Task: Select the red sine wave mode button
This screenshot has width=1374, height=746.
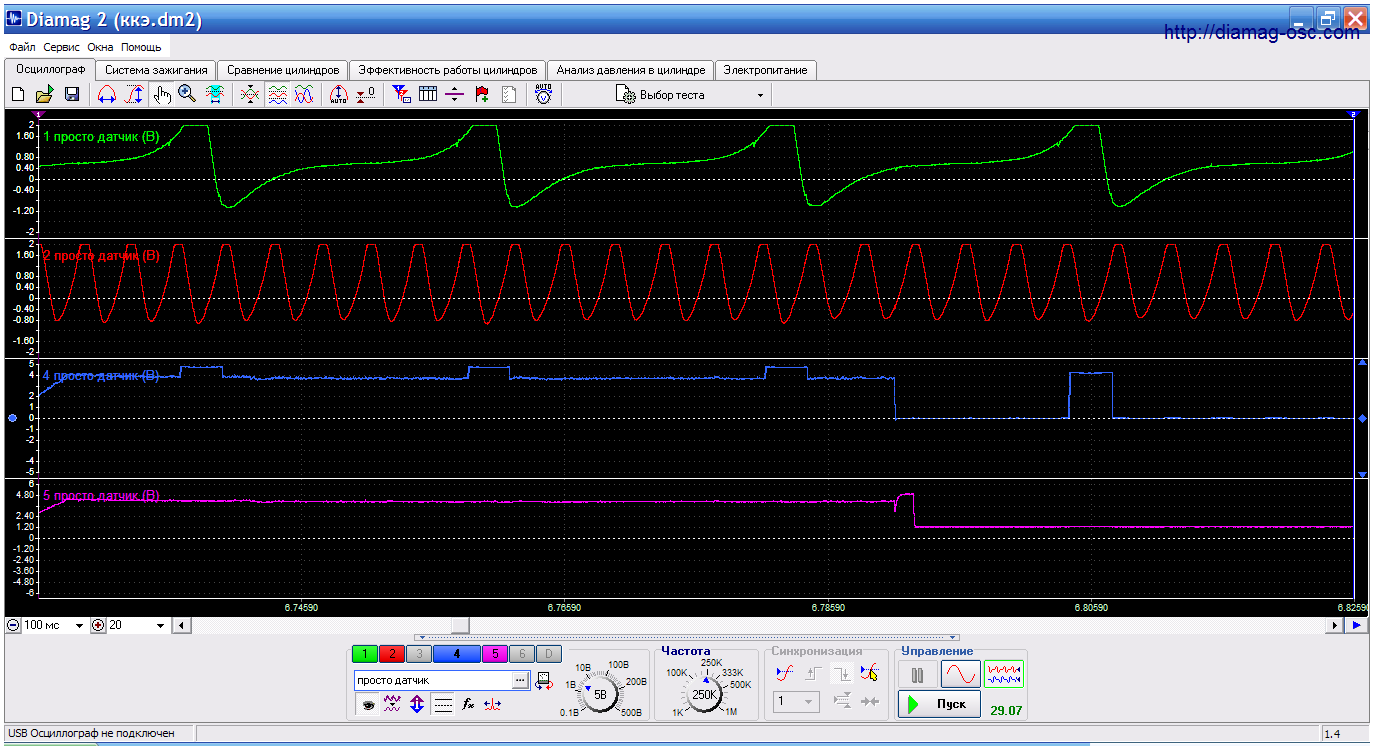Action: pos(960,675)
